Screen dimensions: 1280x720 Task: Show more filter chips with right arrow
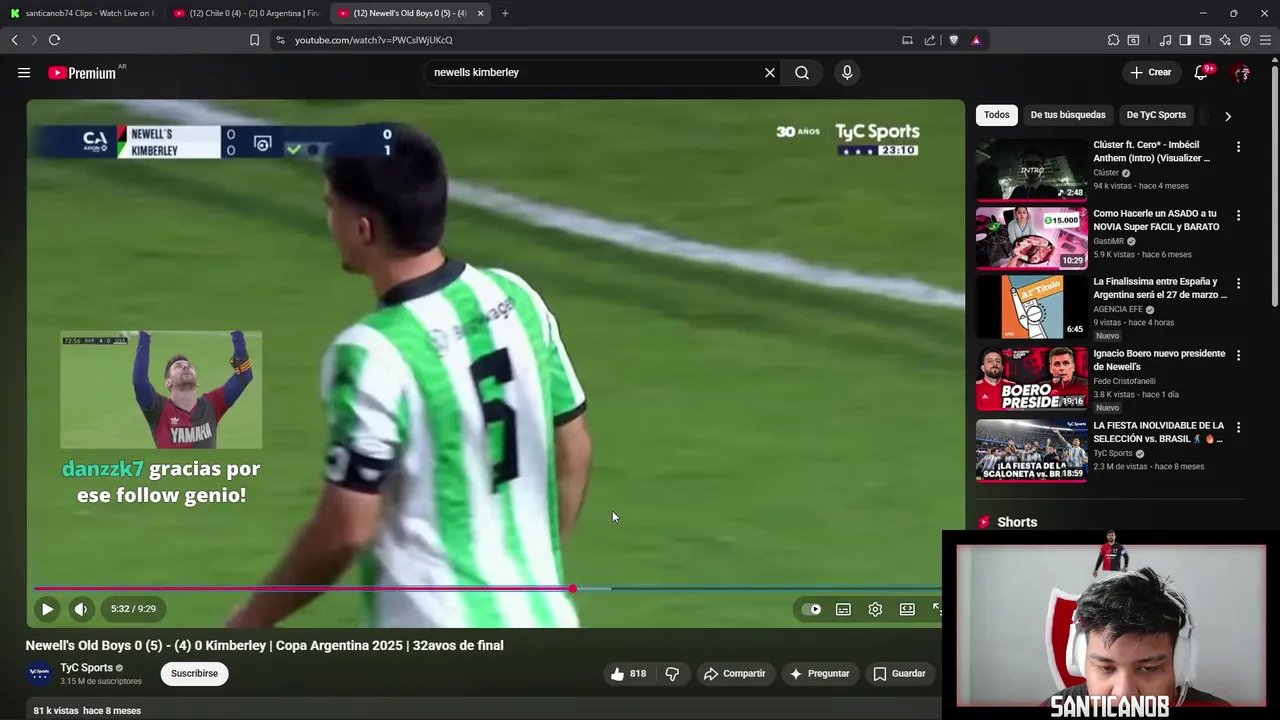[x=1228, y=116]
